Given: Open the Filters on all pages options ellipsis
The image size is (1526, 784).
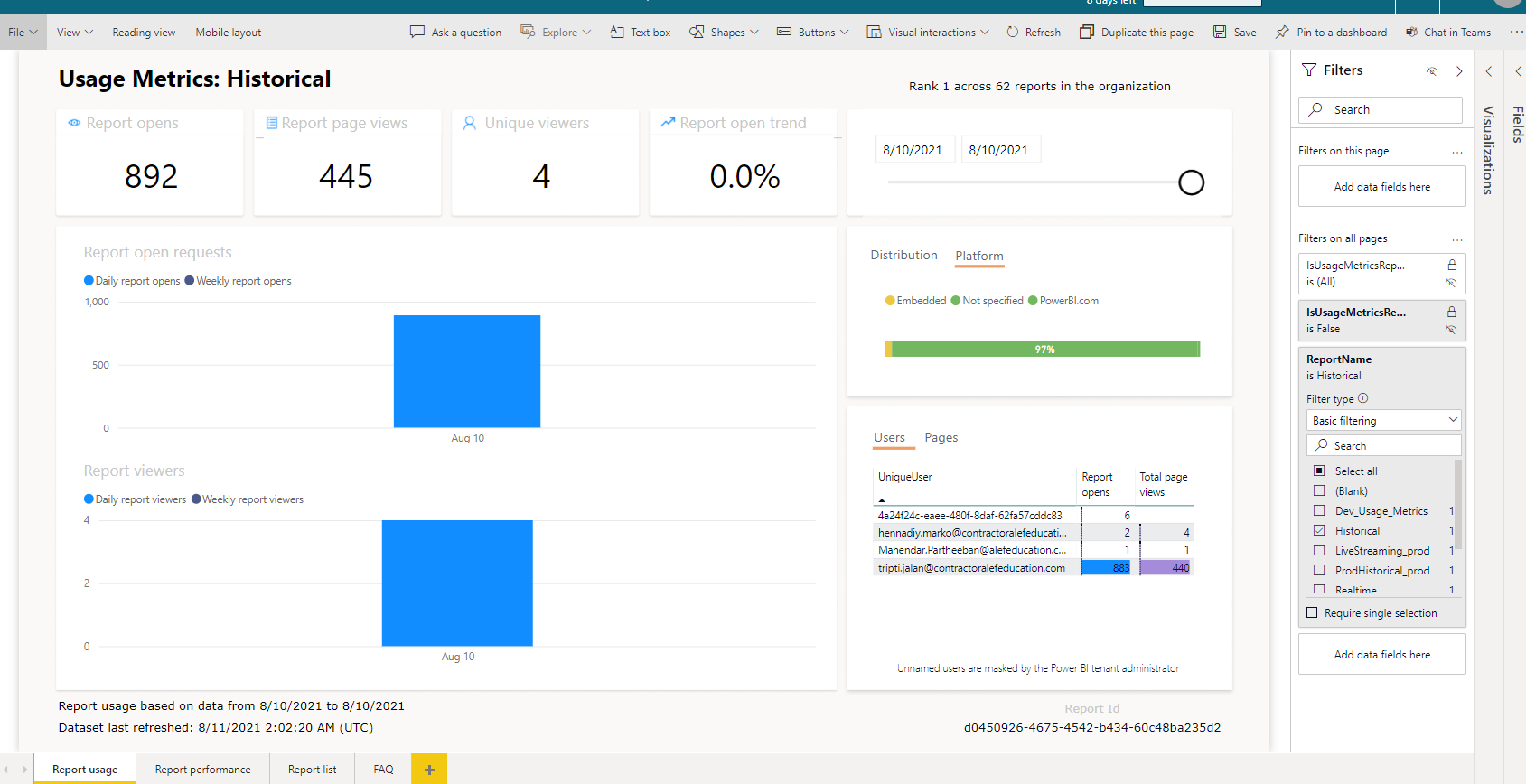Looking at the screenshot, I should 1457,239.
